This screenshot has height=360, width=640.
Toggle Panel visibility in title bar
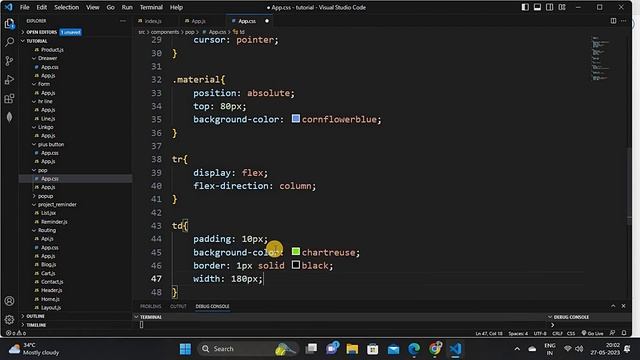[x=538, y=7]
